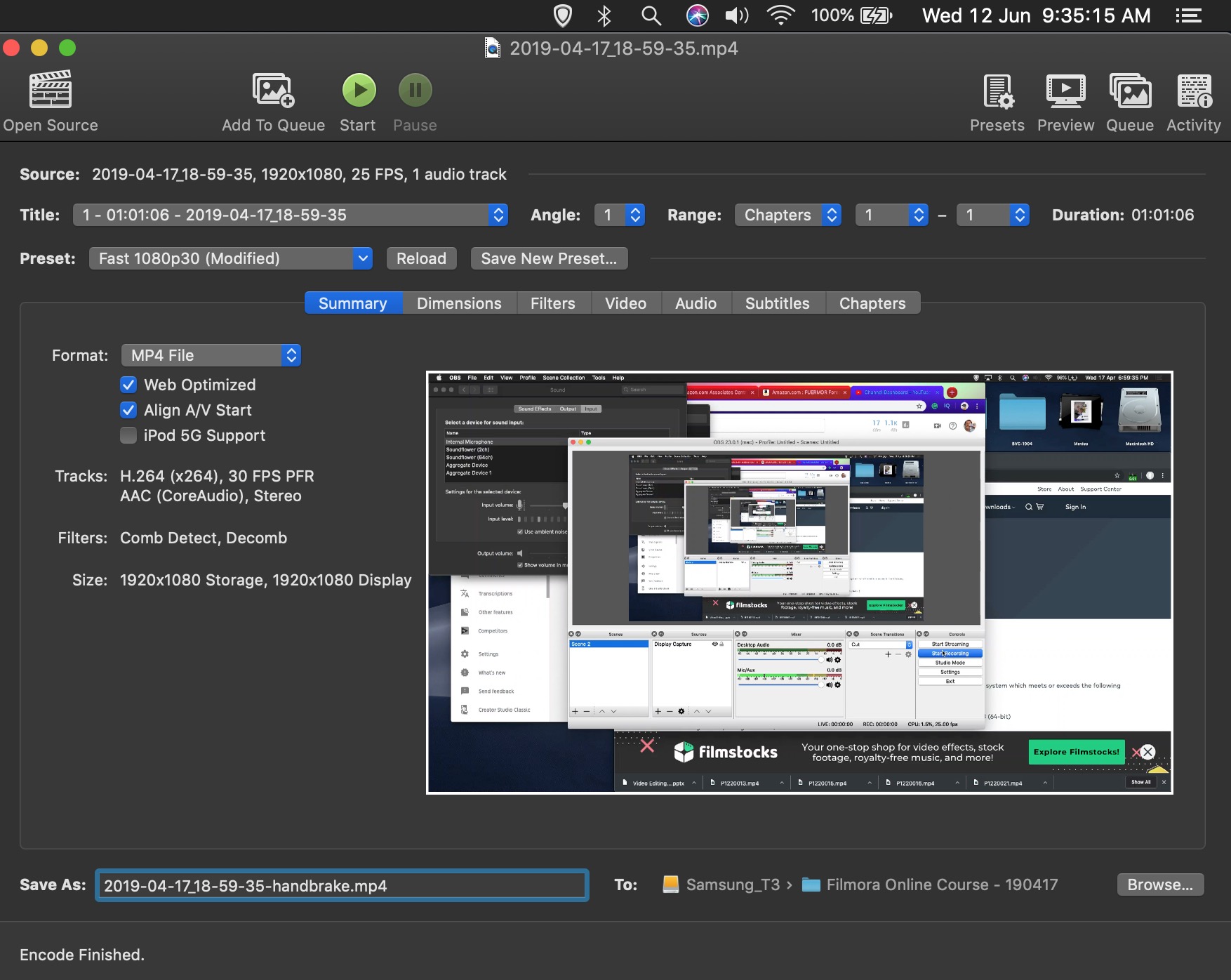Open the Format MP4 File dropdown
Screen dimensions: 1231x980
click(x=211, y=355)
